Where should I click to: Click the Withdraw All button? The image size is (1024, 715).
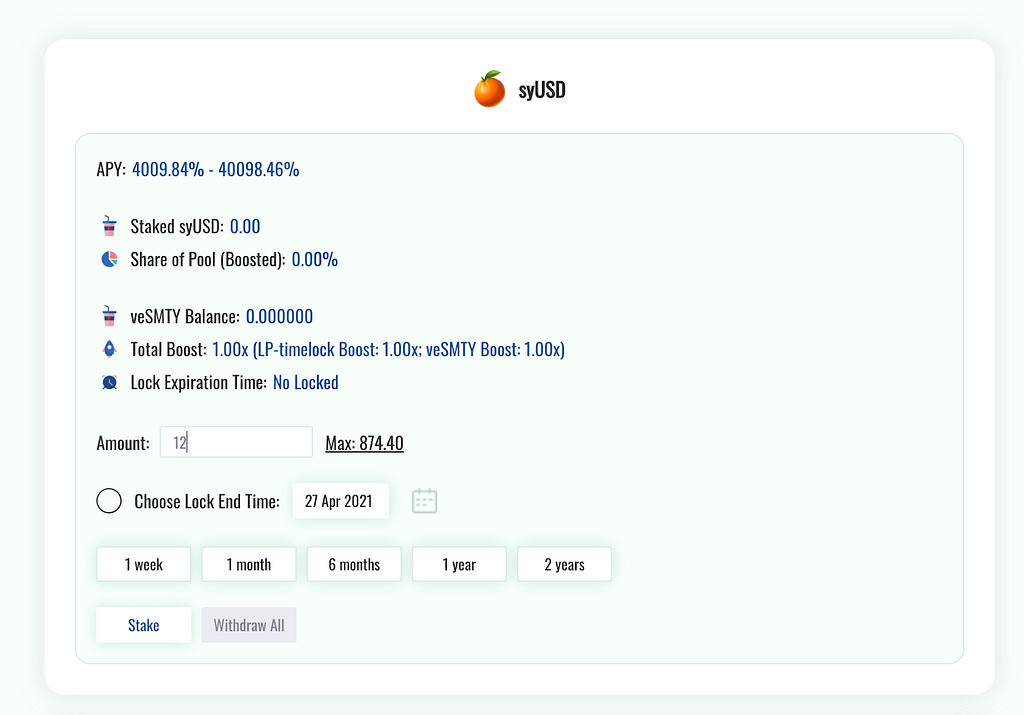(249, 625)
